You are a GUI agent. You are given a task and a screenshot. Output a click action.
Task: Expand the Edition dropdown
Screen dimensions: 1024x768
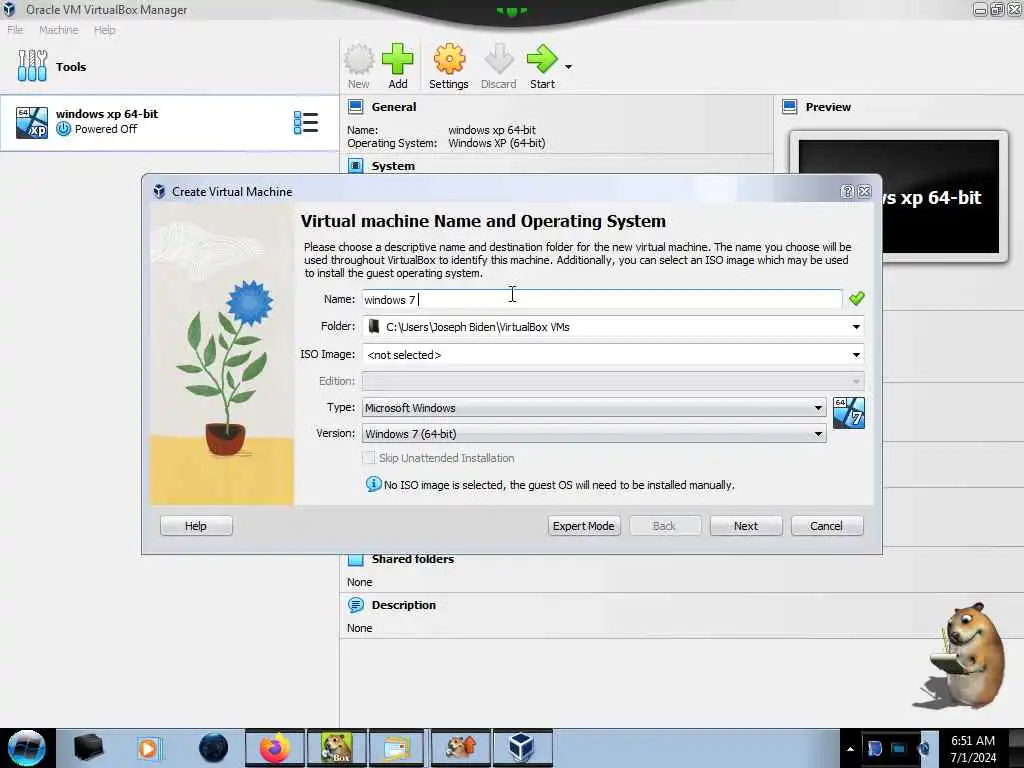(x=856, y=381)
